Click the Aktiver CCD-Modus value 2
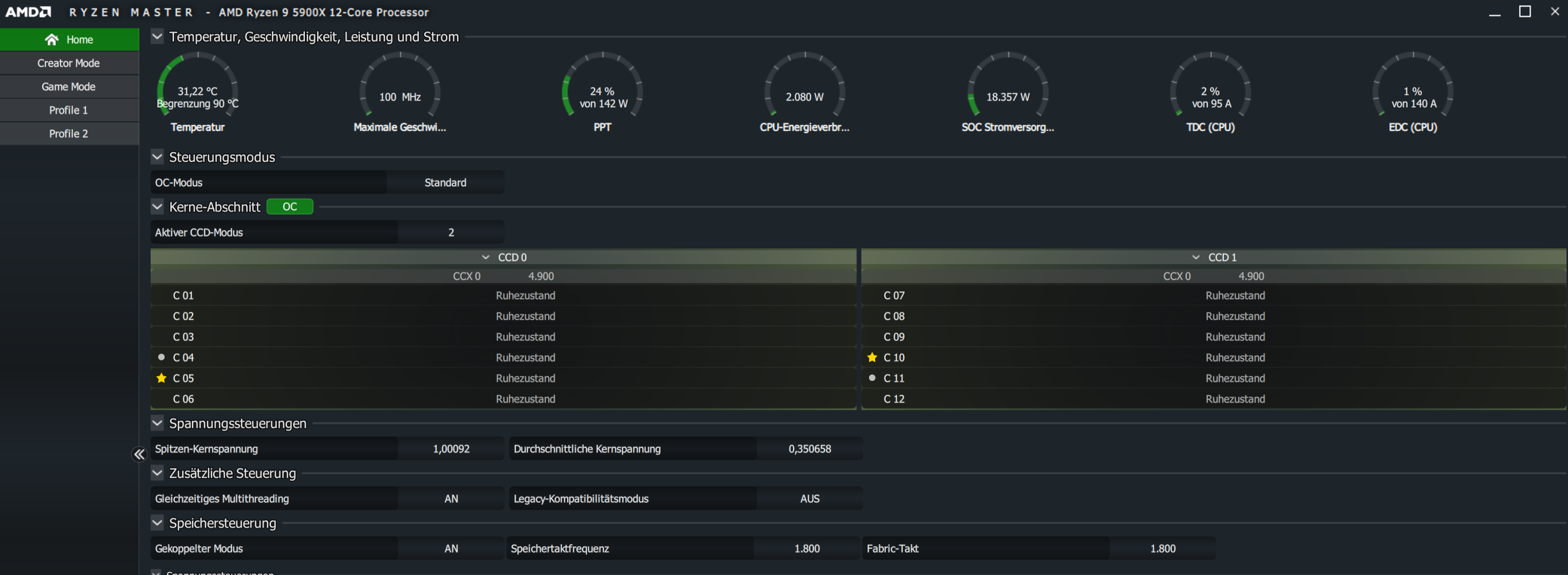Viewport: 1568px width, 575px height. tap(451, 233)
